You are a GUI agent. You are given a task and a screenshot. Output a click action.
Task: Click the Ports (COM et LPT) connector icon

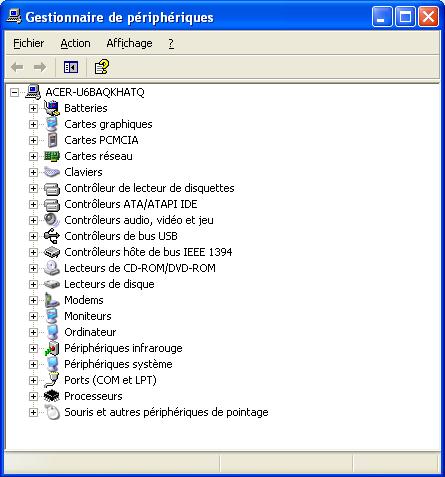pos(52,380)
